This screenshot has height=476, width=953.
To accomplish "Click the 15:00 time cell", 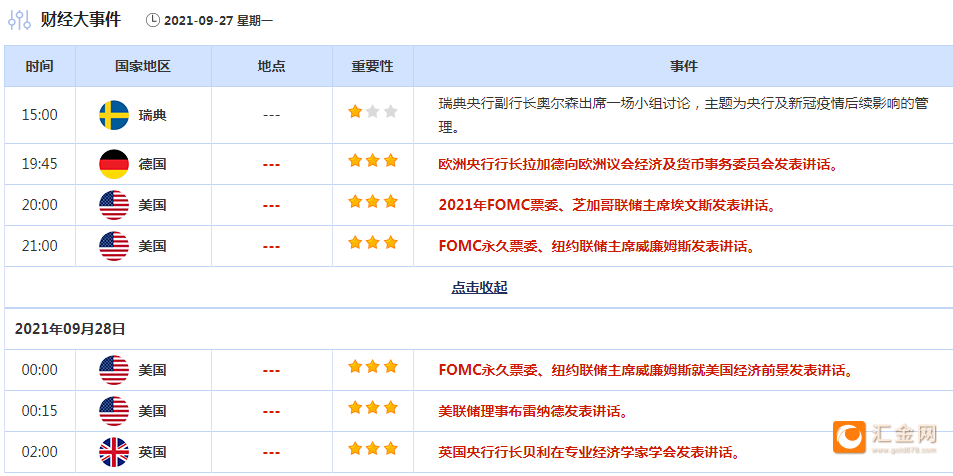I will click(x=40, y=115).
